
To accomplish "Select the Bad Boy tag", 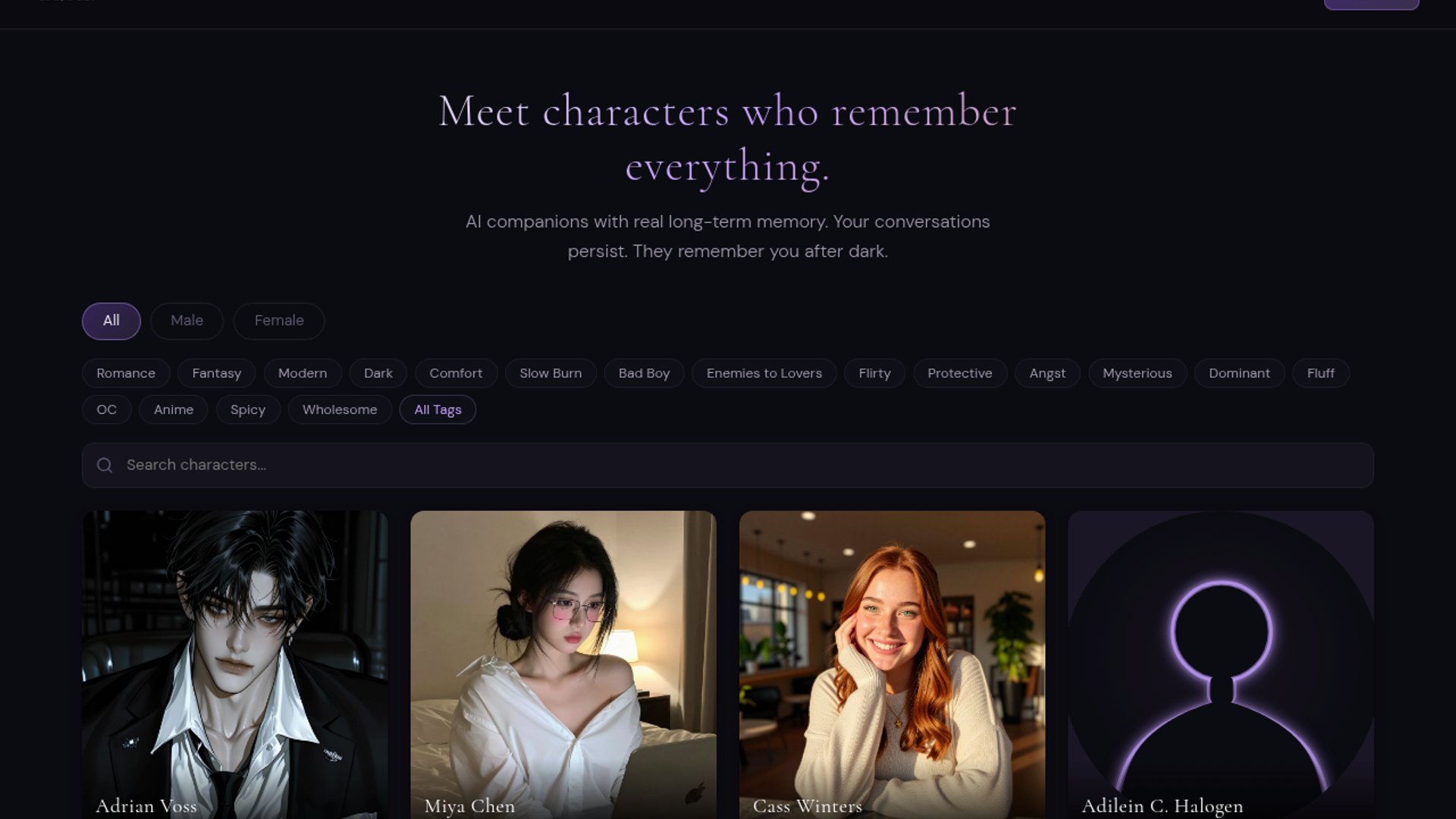I will (644, 373).
